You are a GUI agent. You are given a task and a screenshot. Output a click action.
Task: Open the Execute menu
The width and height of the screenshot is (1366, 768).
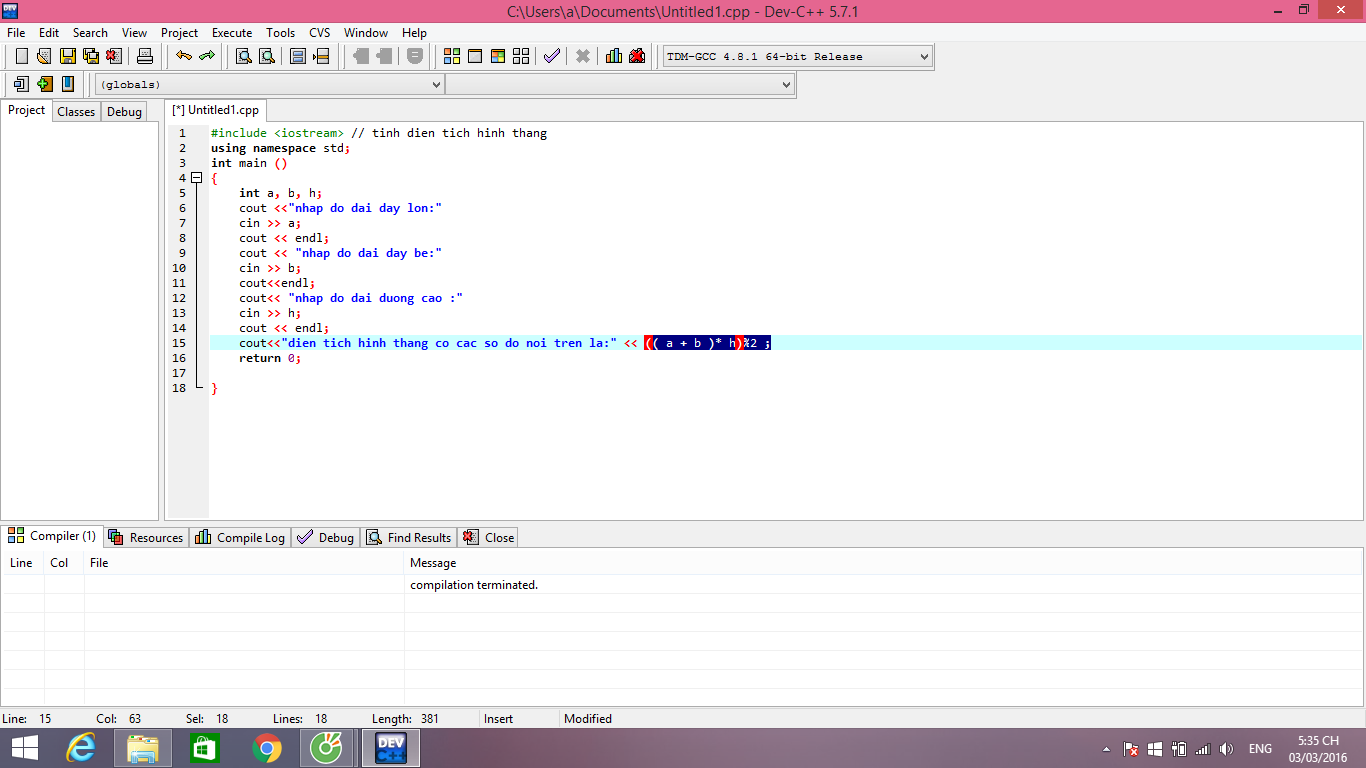coord(232,33)
